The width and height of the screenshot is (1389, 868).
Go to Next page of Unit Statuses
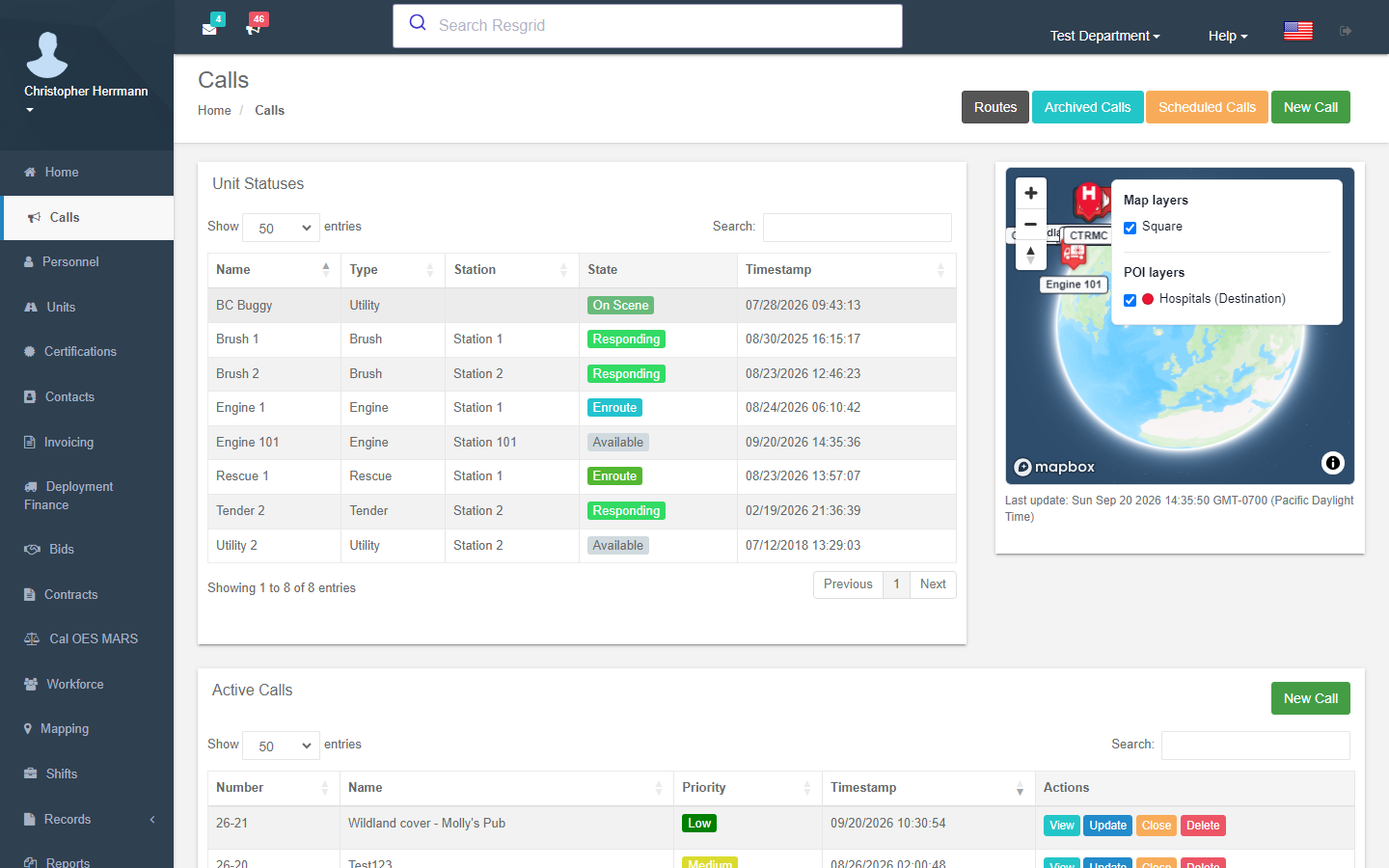(933, 584)
